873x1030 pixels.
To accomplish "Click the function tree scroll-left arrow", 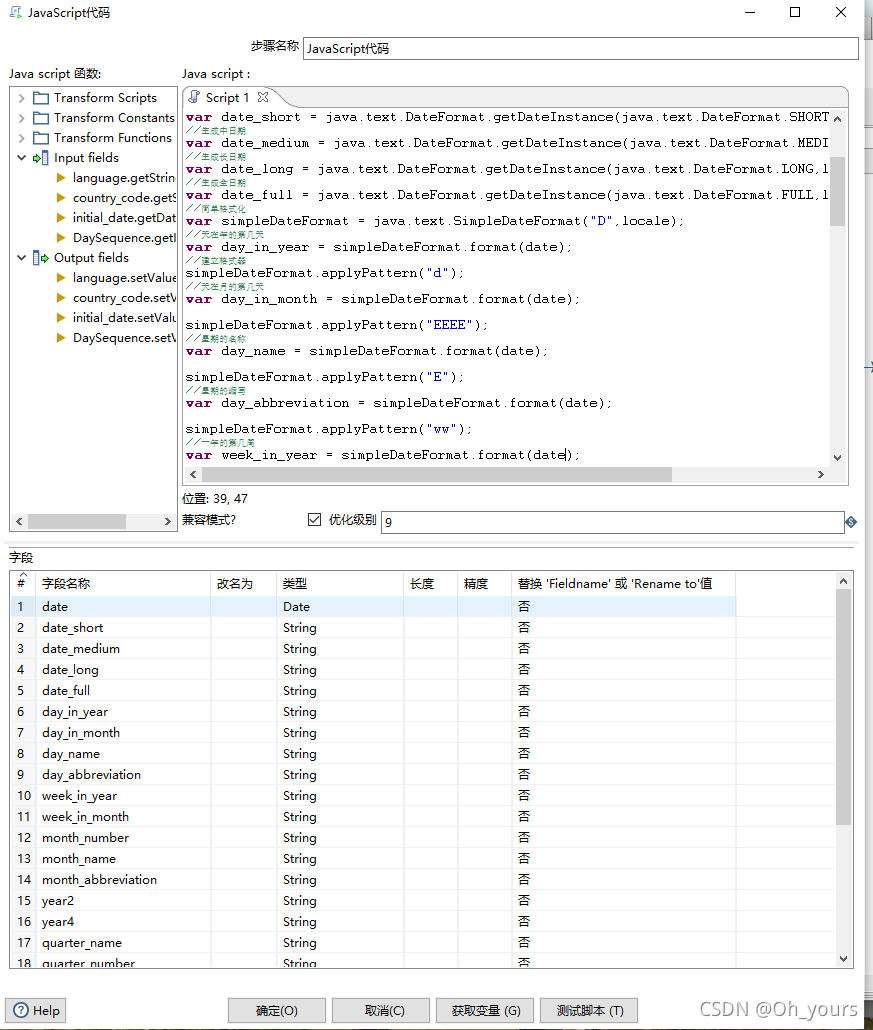I will (x=19, y=522).
